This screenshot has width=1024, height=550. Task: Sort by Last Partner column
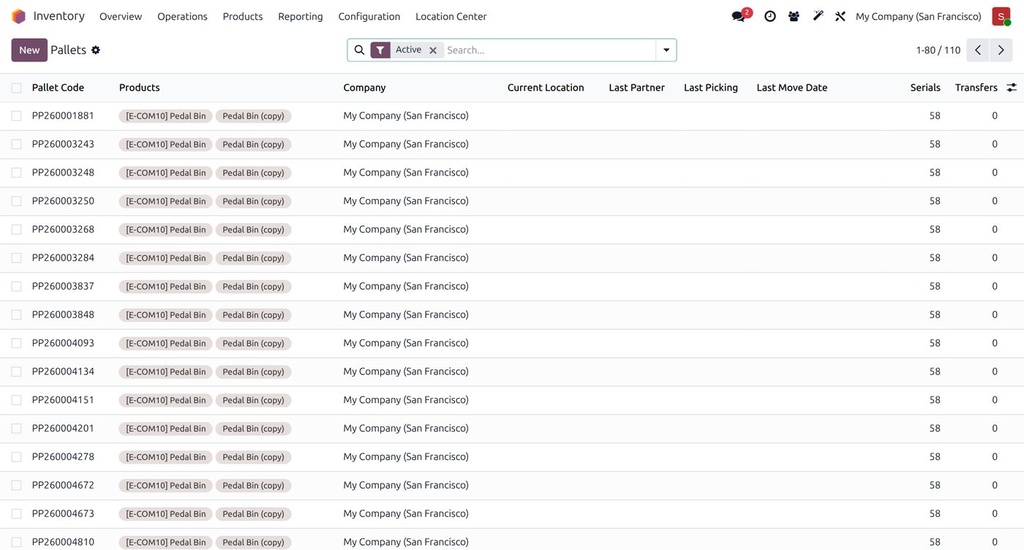637,88
